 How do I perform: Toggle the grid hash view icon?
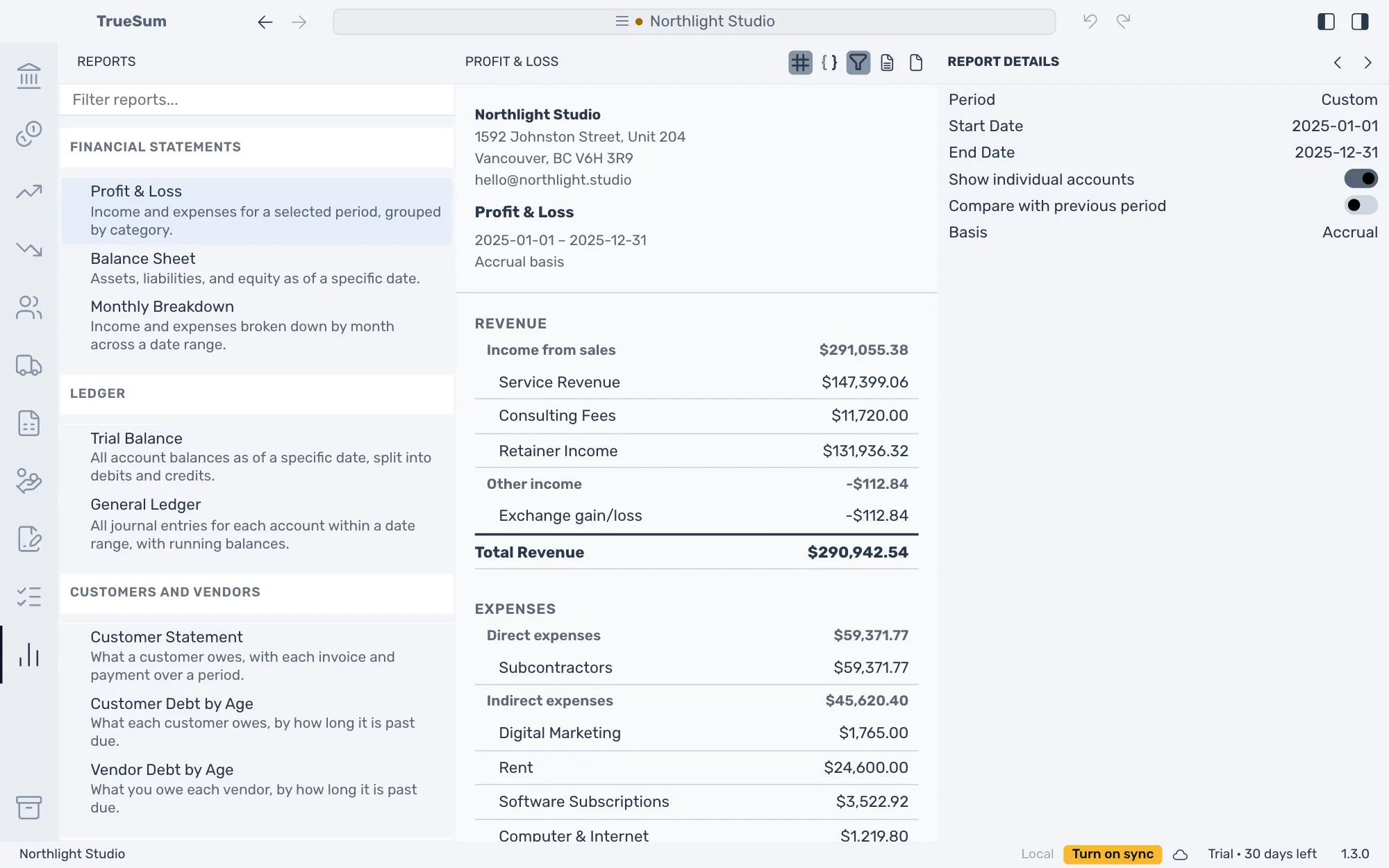click(x=800, y=62)
